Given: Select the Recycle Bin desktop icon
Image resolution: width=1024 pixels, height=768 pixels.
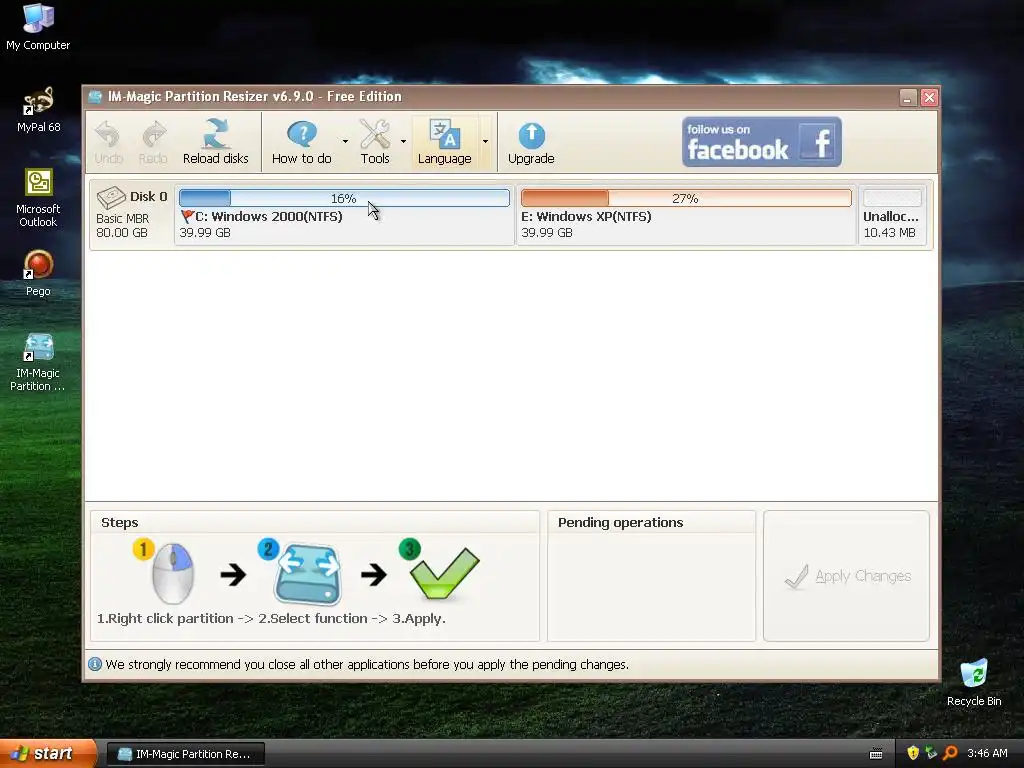Looking at the screenshot, I should click(x=974, y=683).
